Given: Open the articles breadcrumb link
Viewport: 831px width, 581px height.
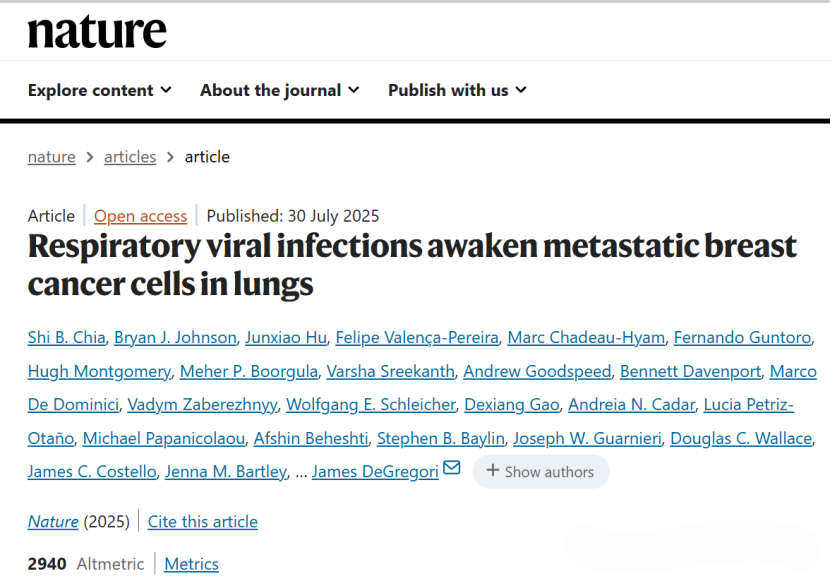Looking at the screenshot, I should pos(130,157).
